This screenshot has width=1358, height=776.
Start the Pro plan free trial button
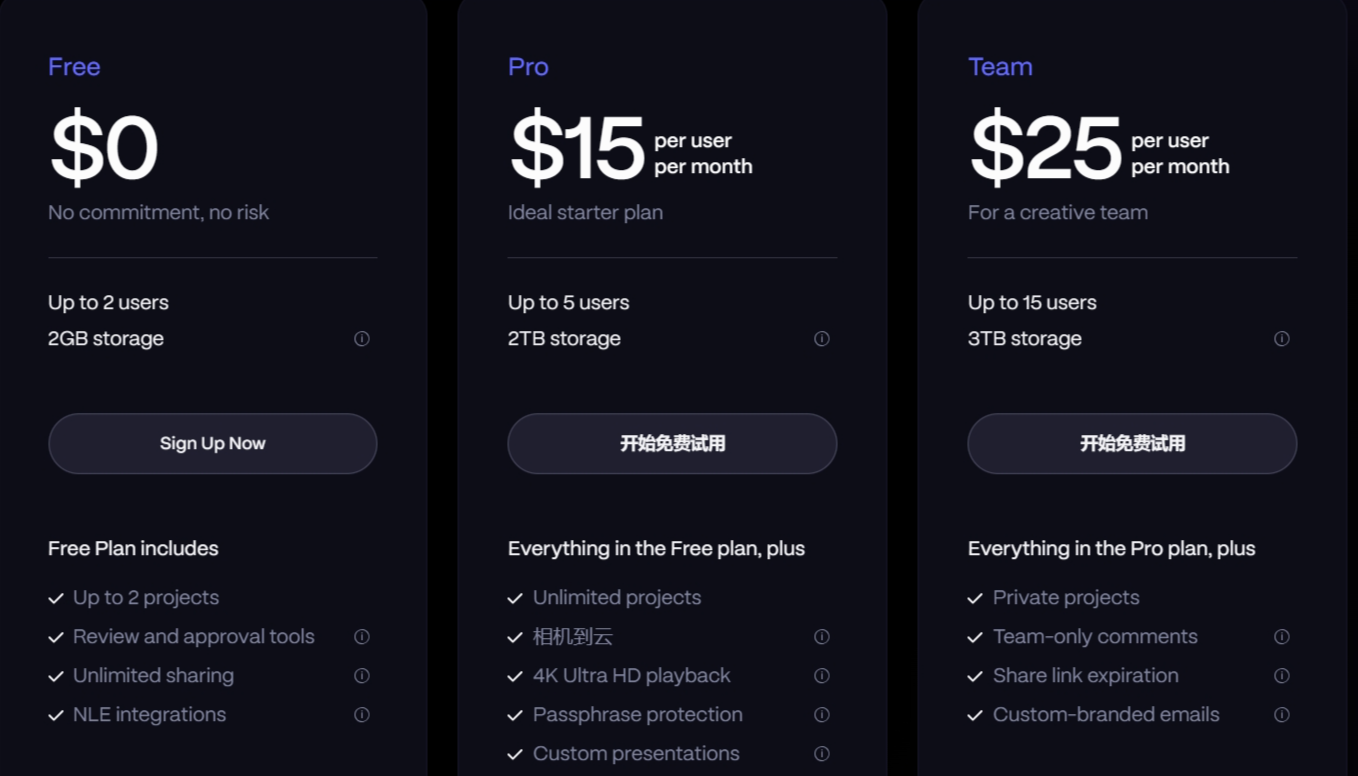tap(672, 444)
